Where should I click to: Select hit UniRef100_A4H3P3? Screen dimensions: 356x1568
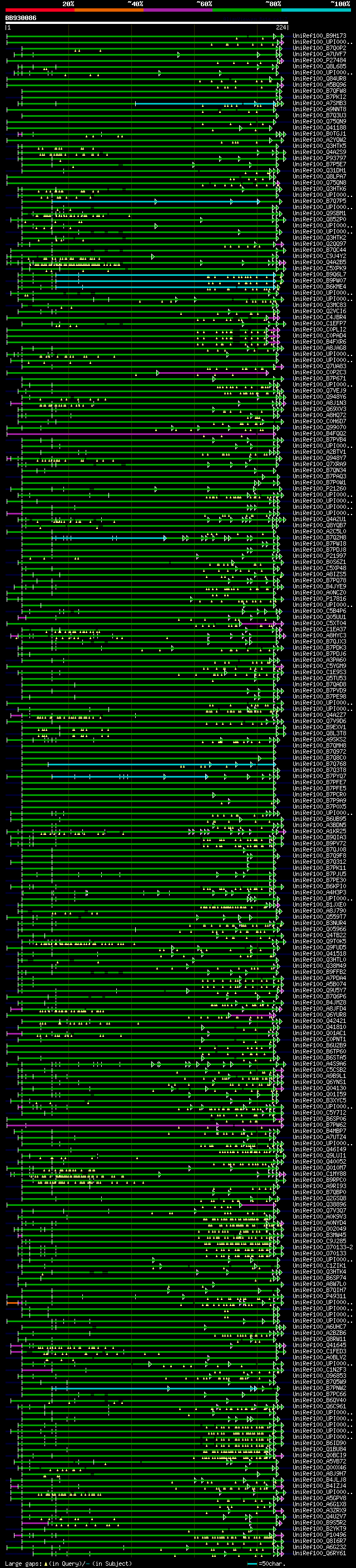point(319,892)
